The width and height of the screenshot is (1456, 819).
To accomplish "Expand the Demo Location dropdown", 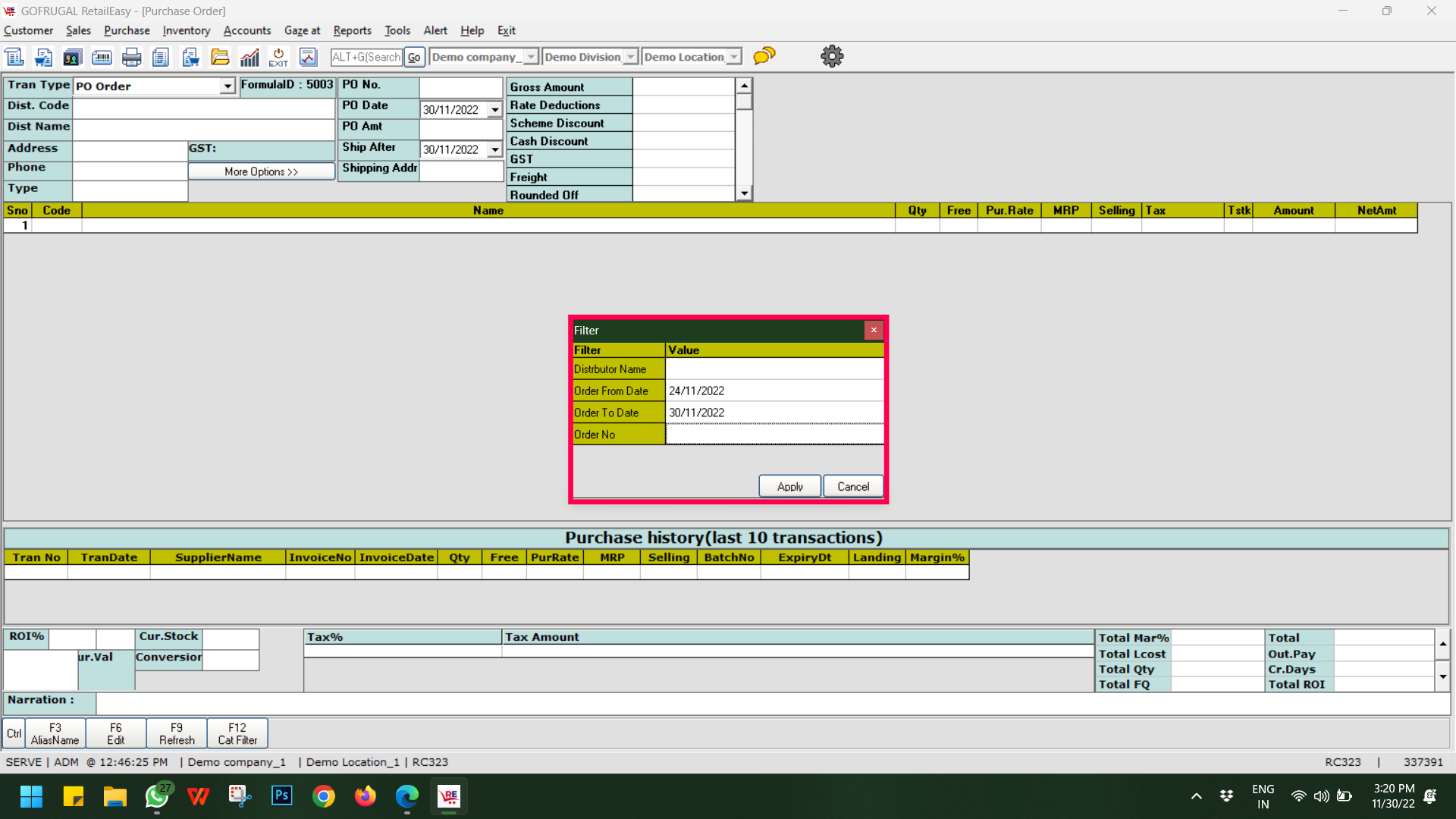I will pos(734,57).
